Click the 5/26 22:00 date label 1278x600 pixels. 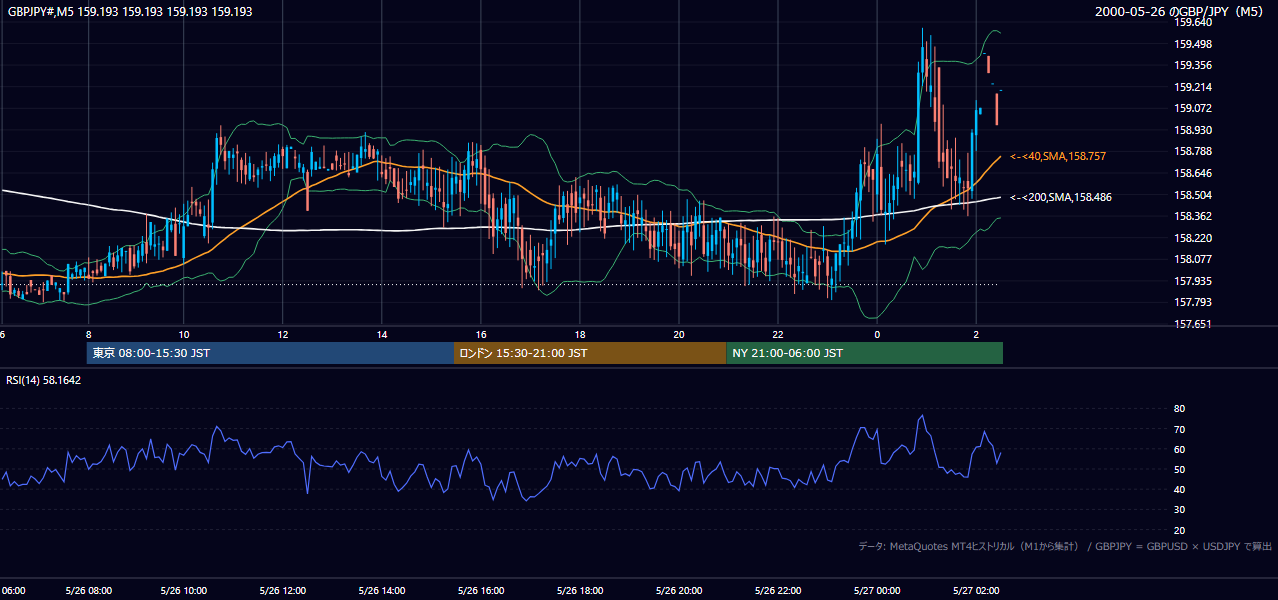[778, 590]
